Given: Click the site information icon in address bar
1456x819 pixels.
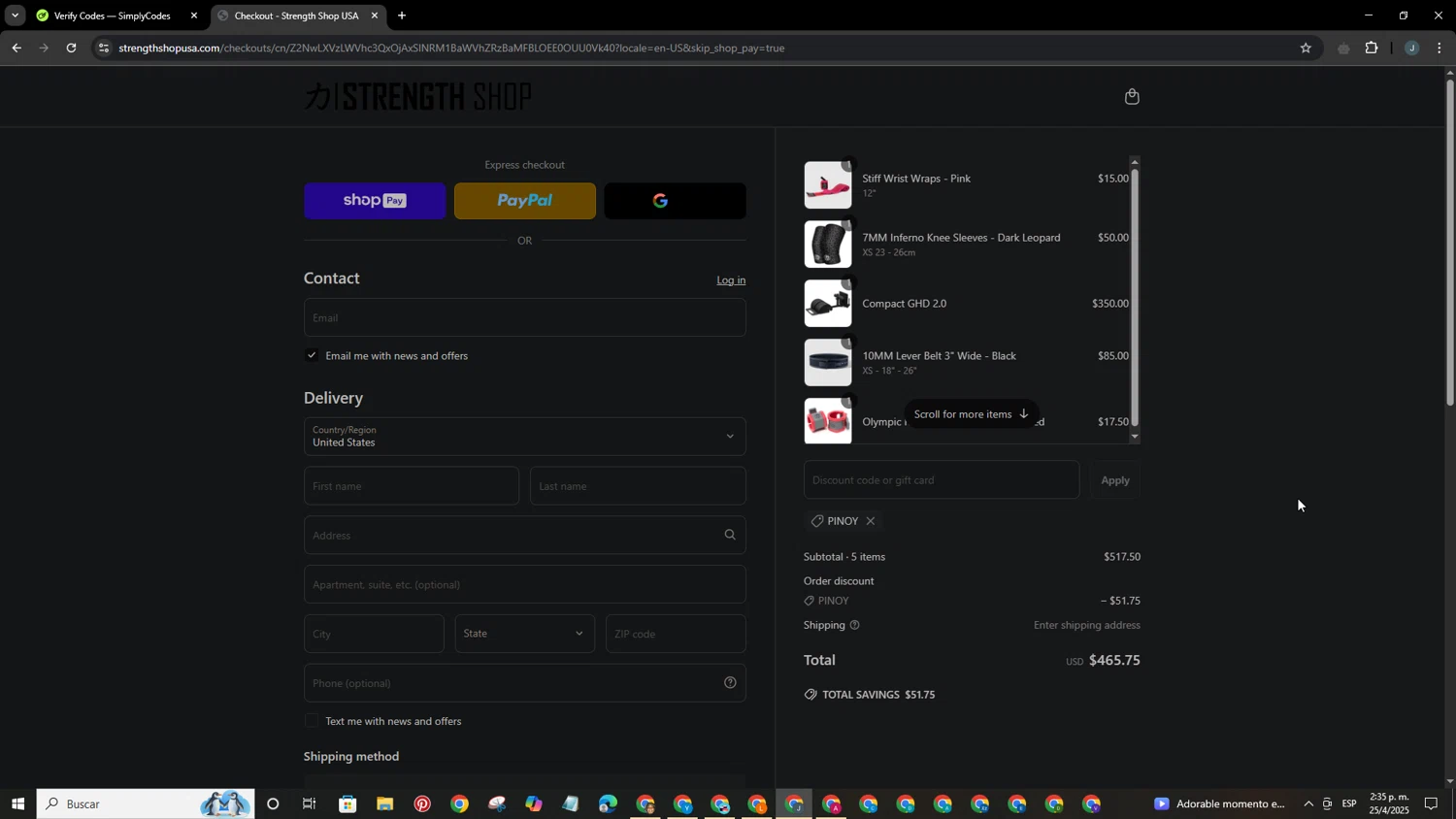Looking at the screenshot, I should coord(105,48).
